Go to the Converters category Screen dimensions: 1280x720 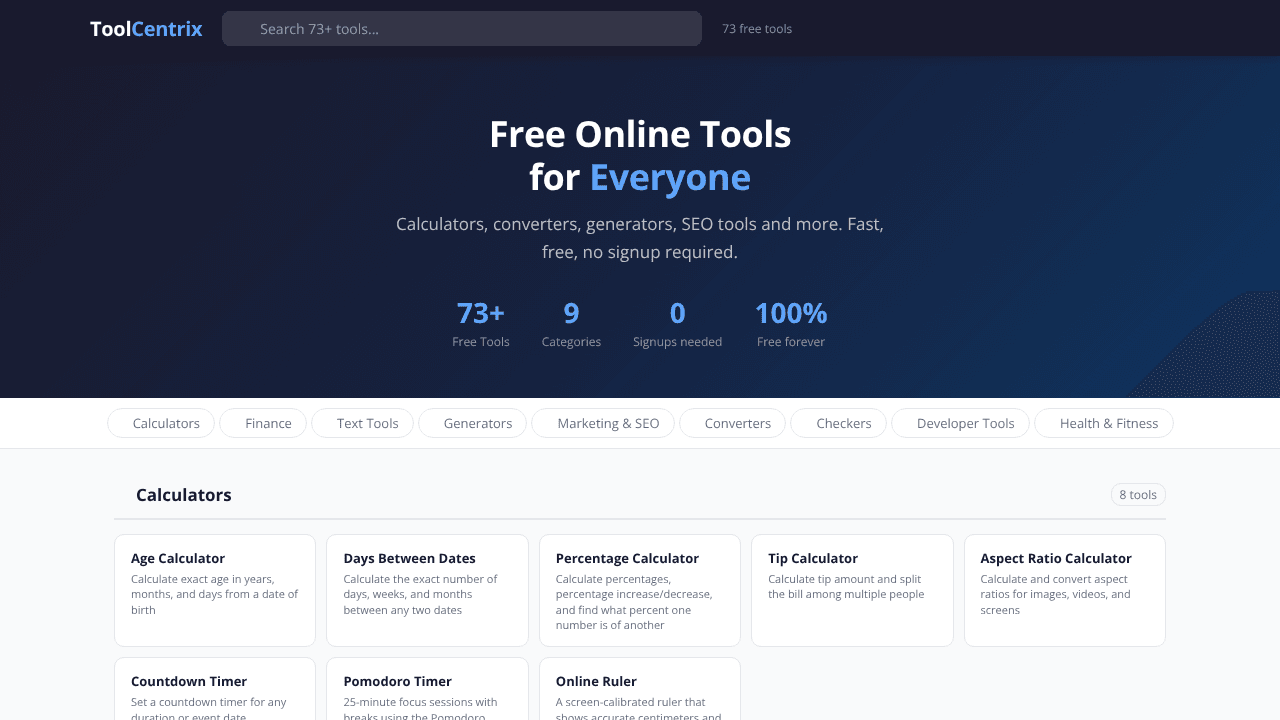[732, 423]
